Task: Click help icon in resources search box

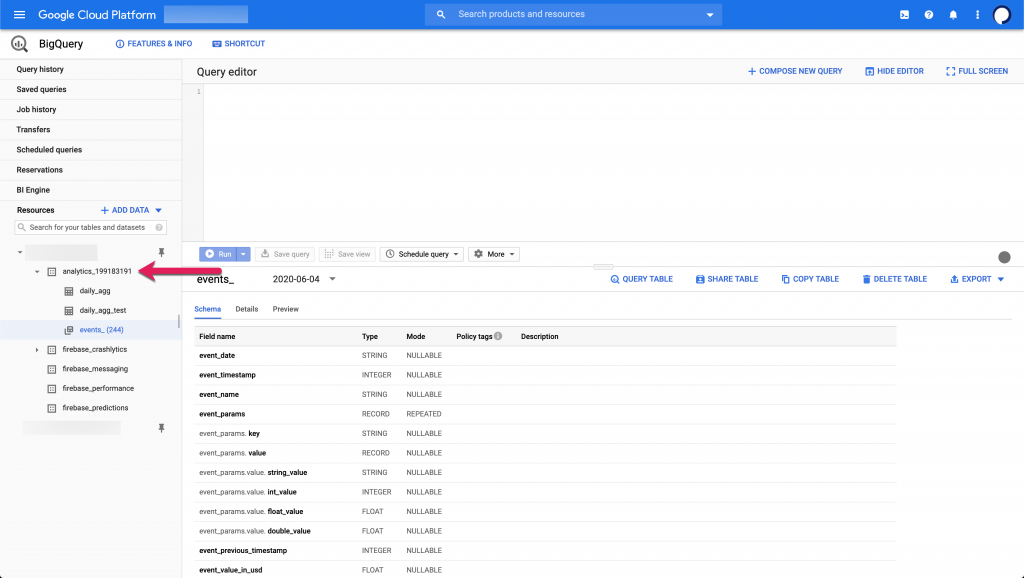Action: coord(158,228)
